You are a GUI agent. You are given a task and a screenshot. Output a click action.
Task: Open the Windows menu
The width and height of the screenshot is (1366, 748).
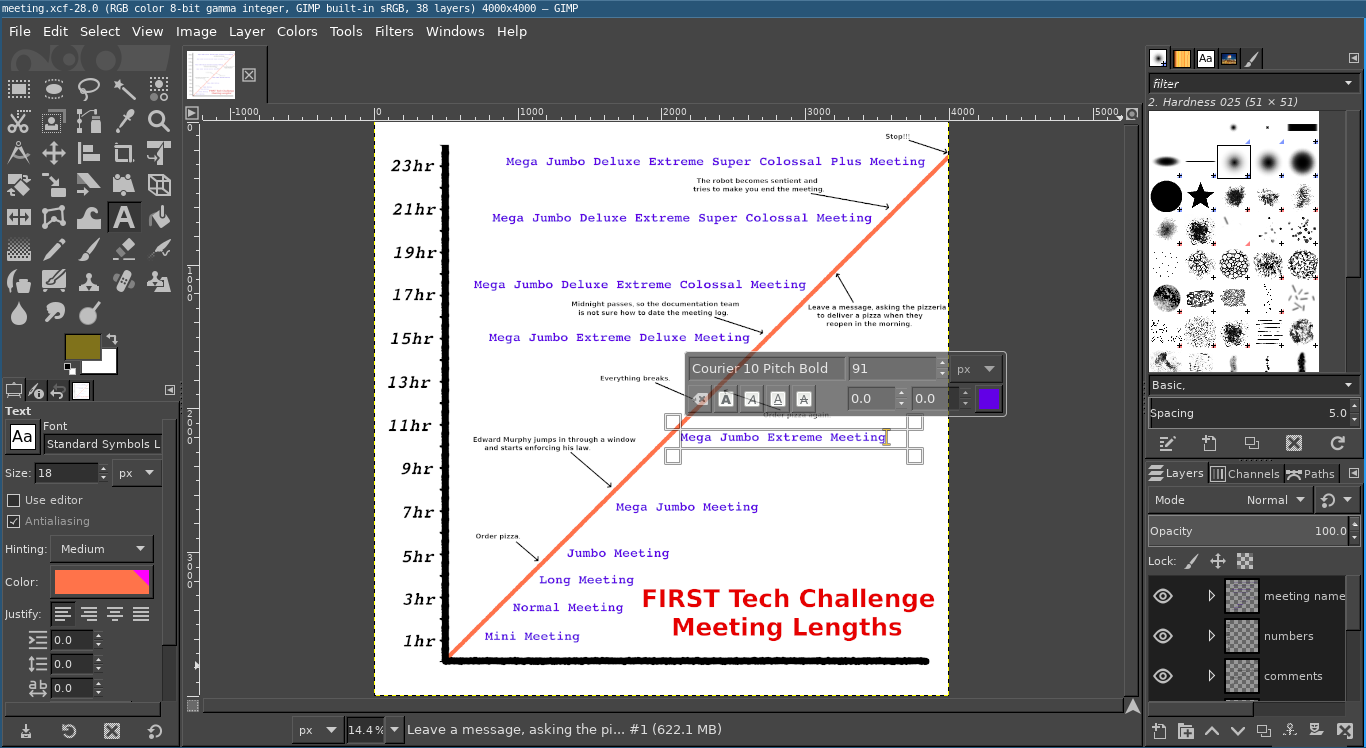(x=455, y=31)
